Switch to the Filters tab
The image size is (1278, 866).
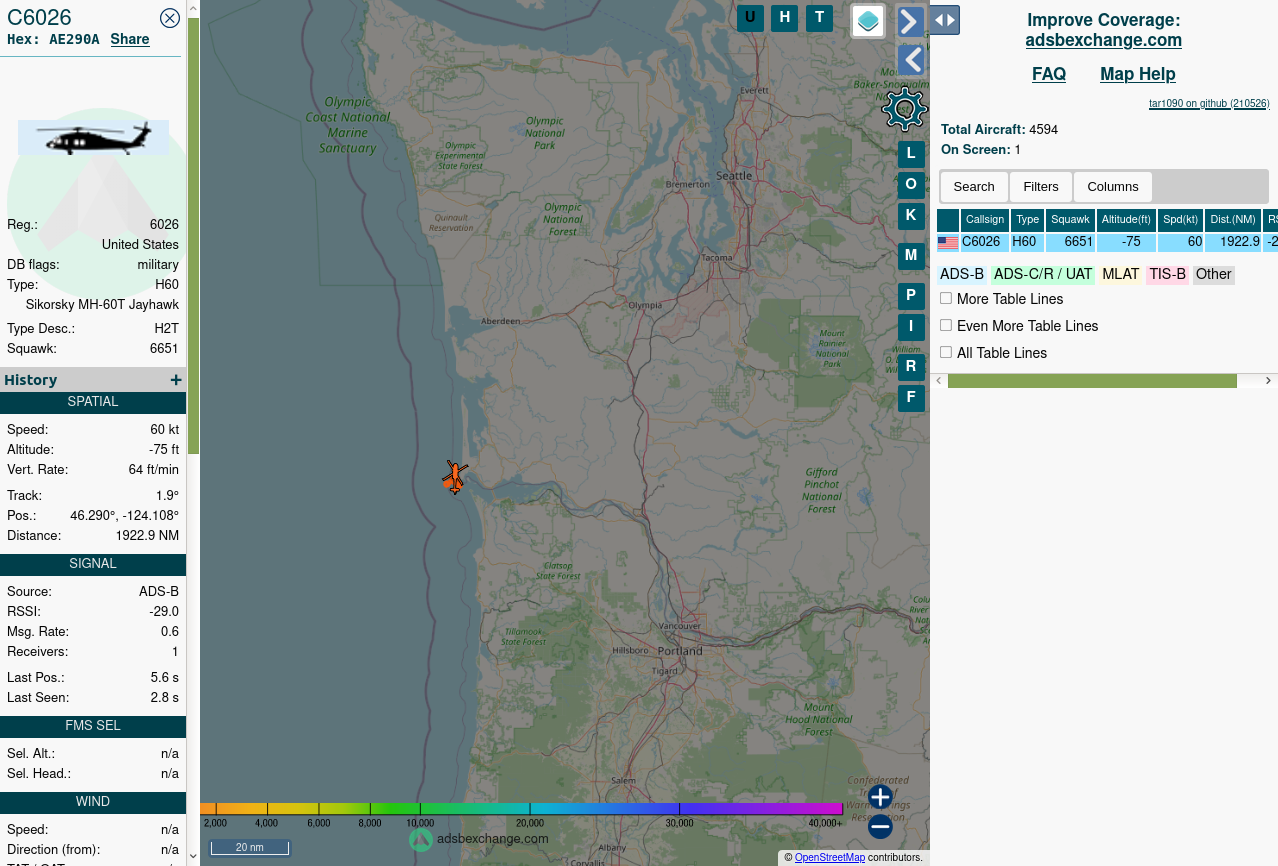pos(1041,187)
